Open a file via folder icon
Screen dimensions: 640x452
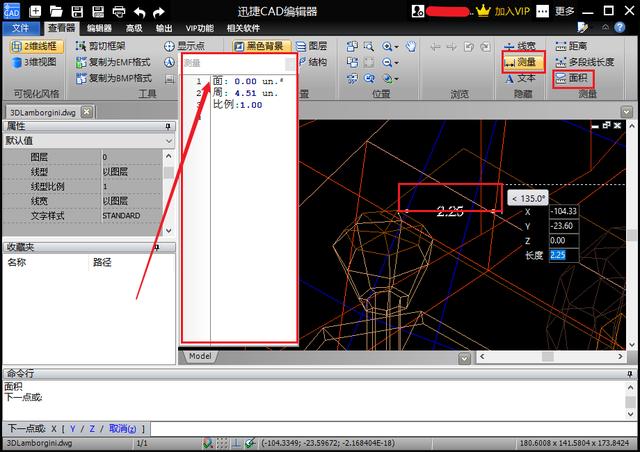click(56, 11)
